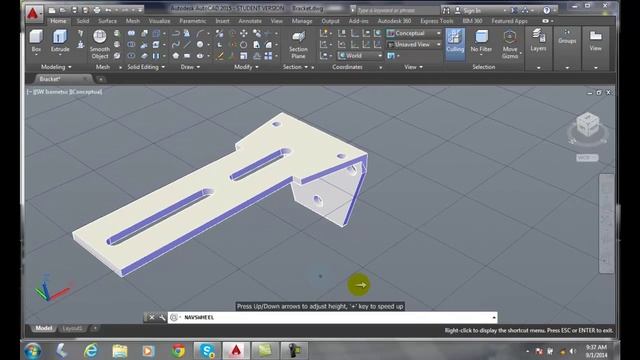Add a new layout with plus button

[x=95, y=328]
